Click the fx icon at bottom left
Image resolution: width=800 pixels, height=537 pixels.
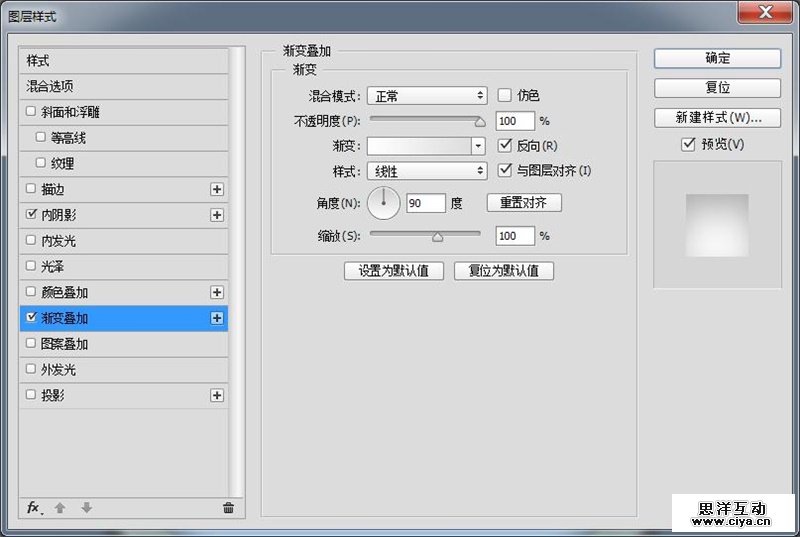[34, 508]
